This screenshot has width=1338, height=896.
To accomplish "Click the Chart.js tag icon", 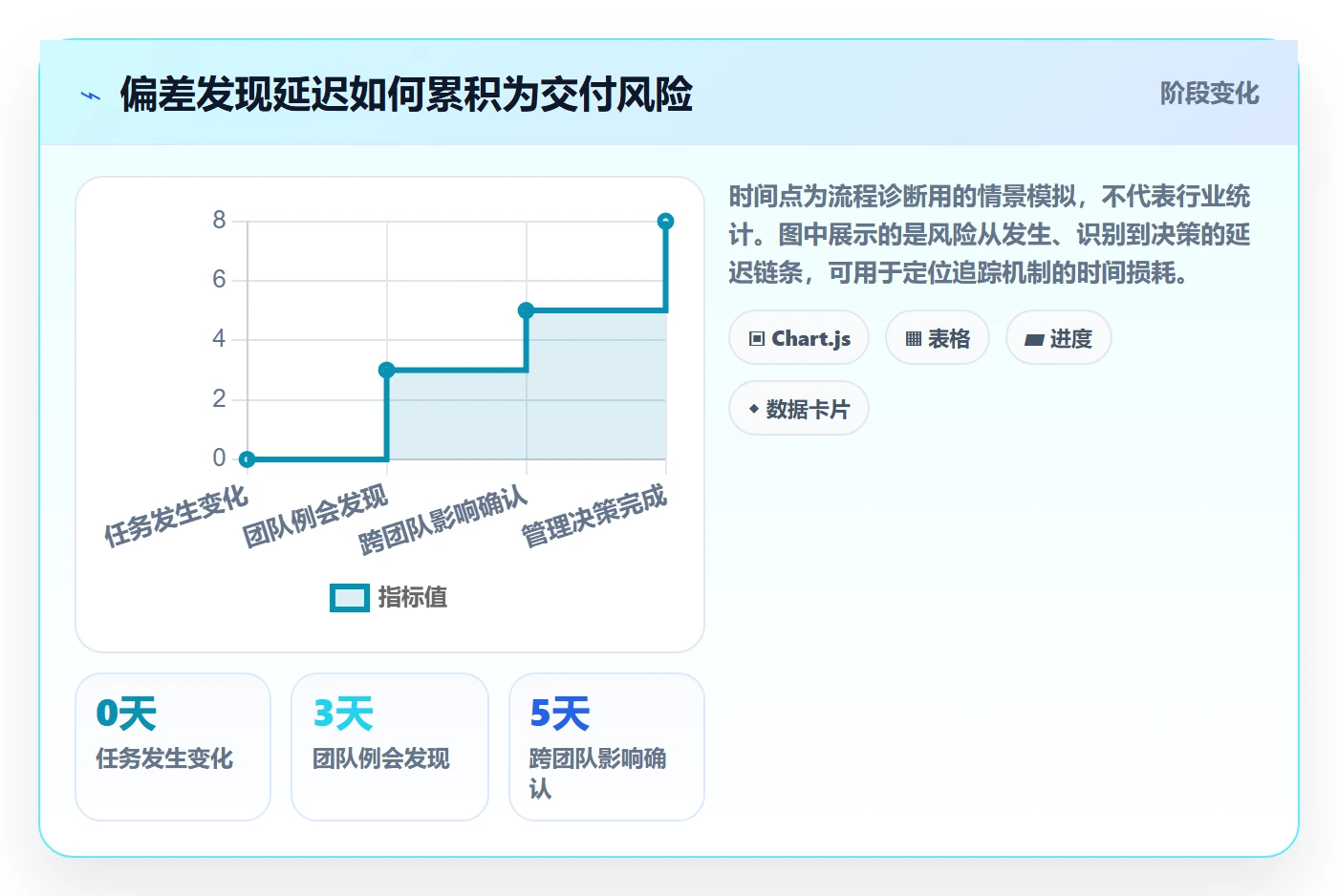I will [757, 339].
